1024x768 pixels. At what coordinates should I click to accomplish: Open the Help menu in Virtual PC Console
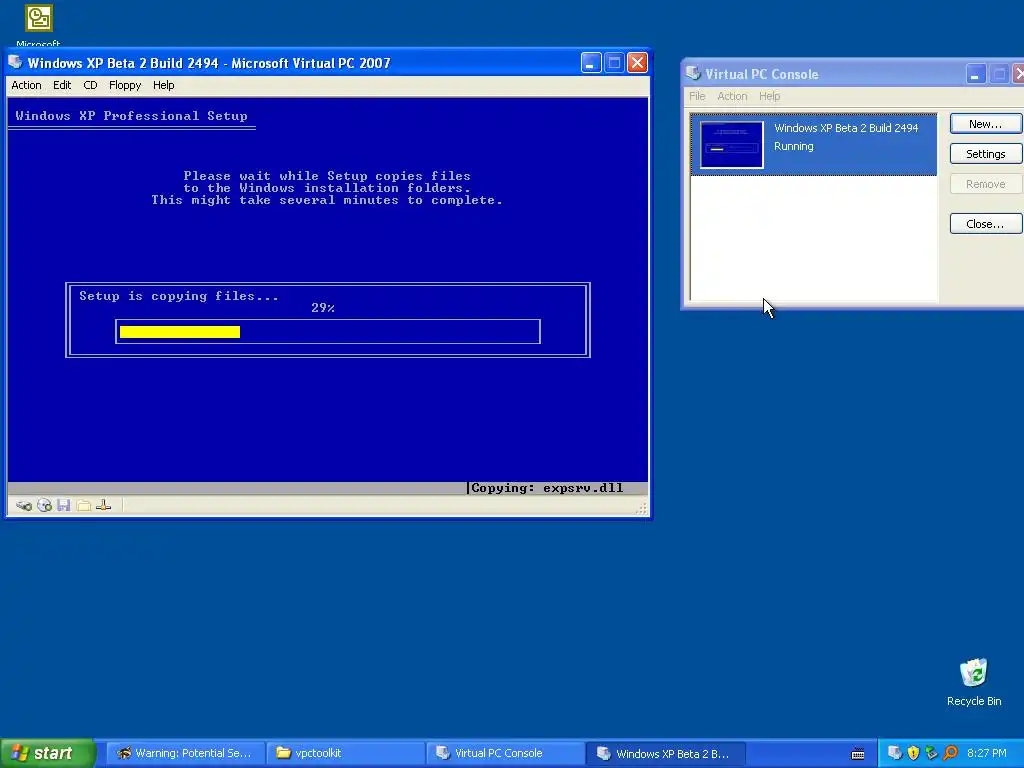769,96
